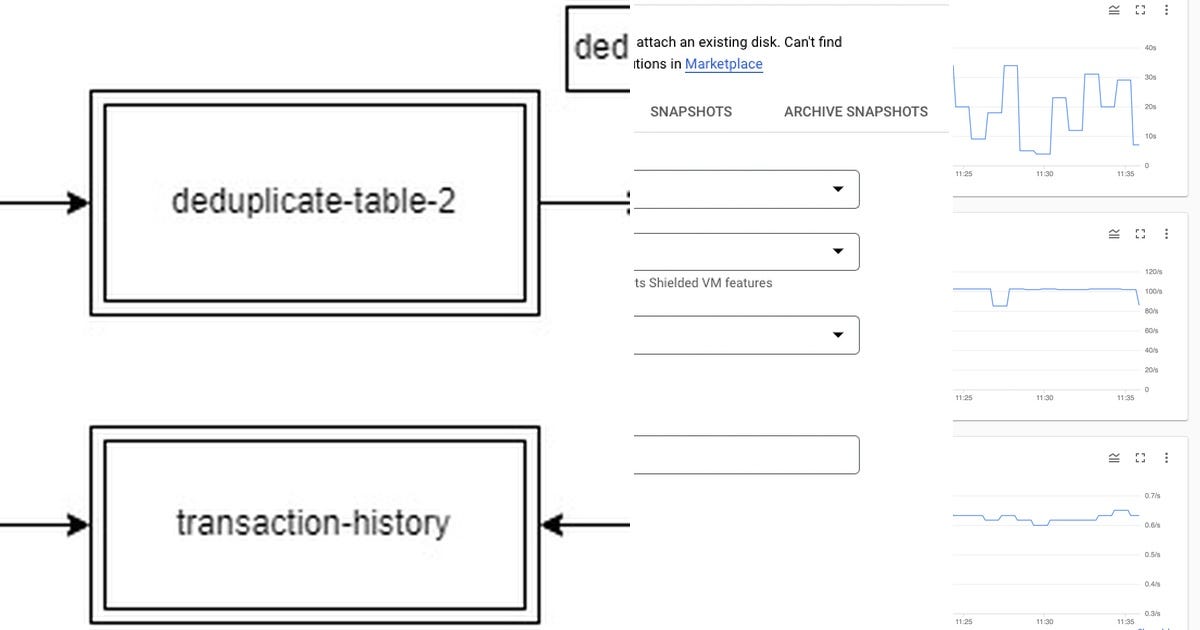1200x630 pixels.
Task: Open the middle chart's three-dot menu
Action: pos(1166,233)
